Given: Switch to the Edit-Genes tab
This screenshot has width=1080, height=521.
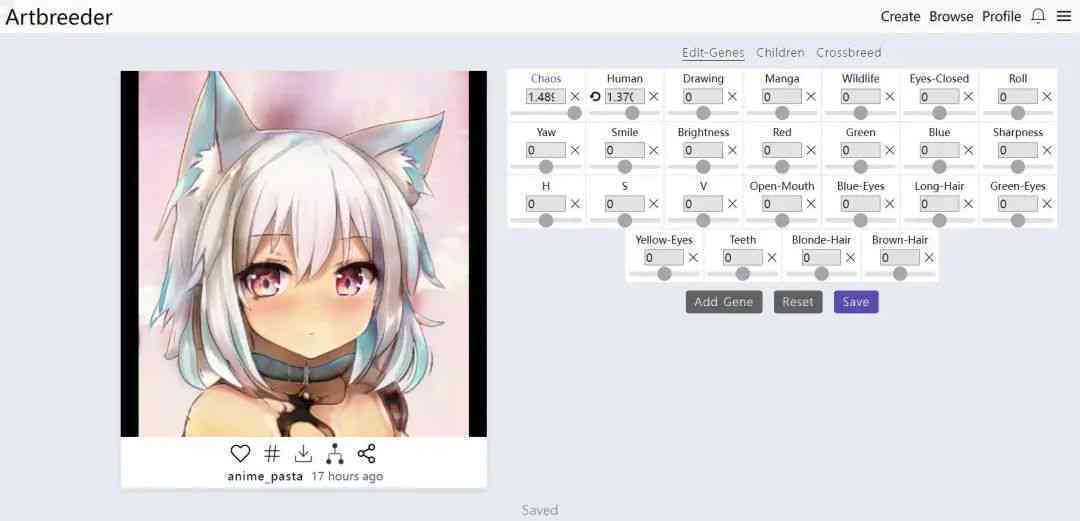Looking at the screenshot, I should 713,52.
